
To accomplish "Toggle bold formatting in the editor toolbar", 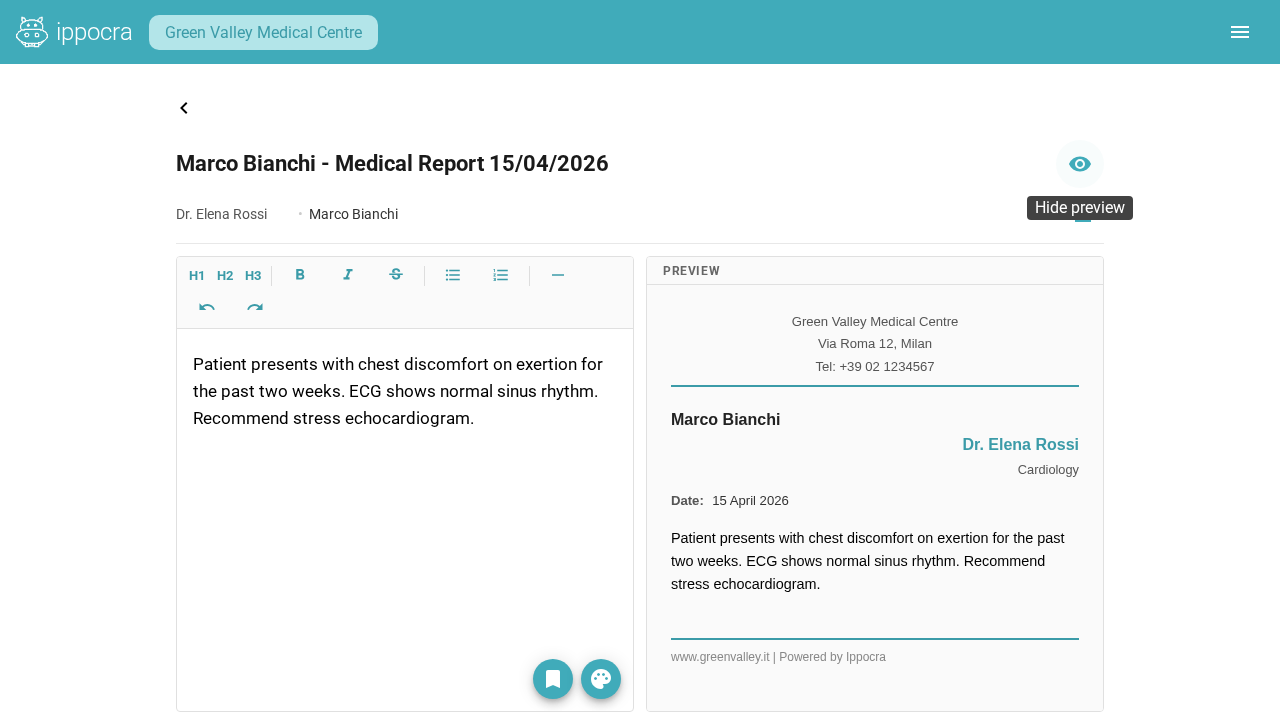I will (300, 275).
